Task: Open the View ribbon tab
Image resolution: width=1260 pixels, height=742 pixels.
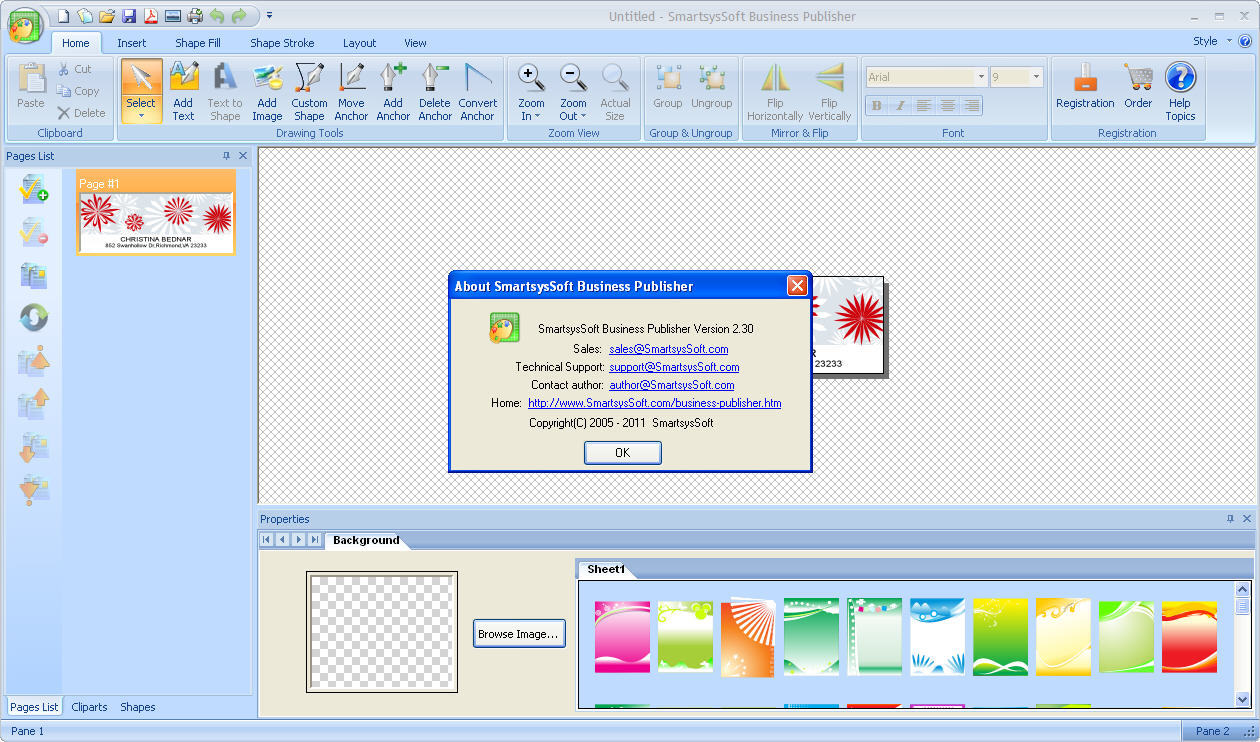Action: coord(415,43)
